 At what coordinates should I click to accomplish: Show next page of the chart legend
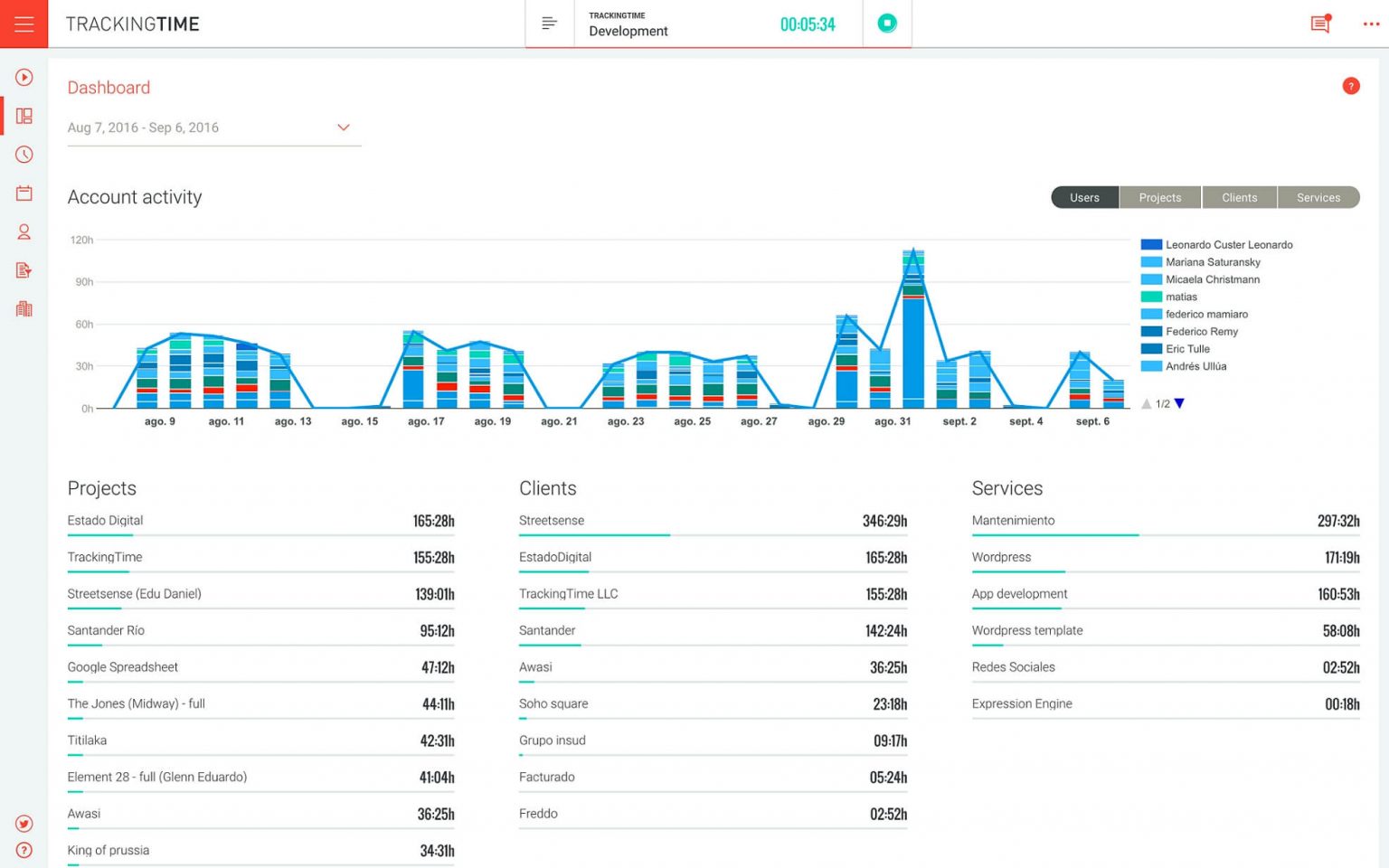pyautogui.click(x=1178, y=403)
